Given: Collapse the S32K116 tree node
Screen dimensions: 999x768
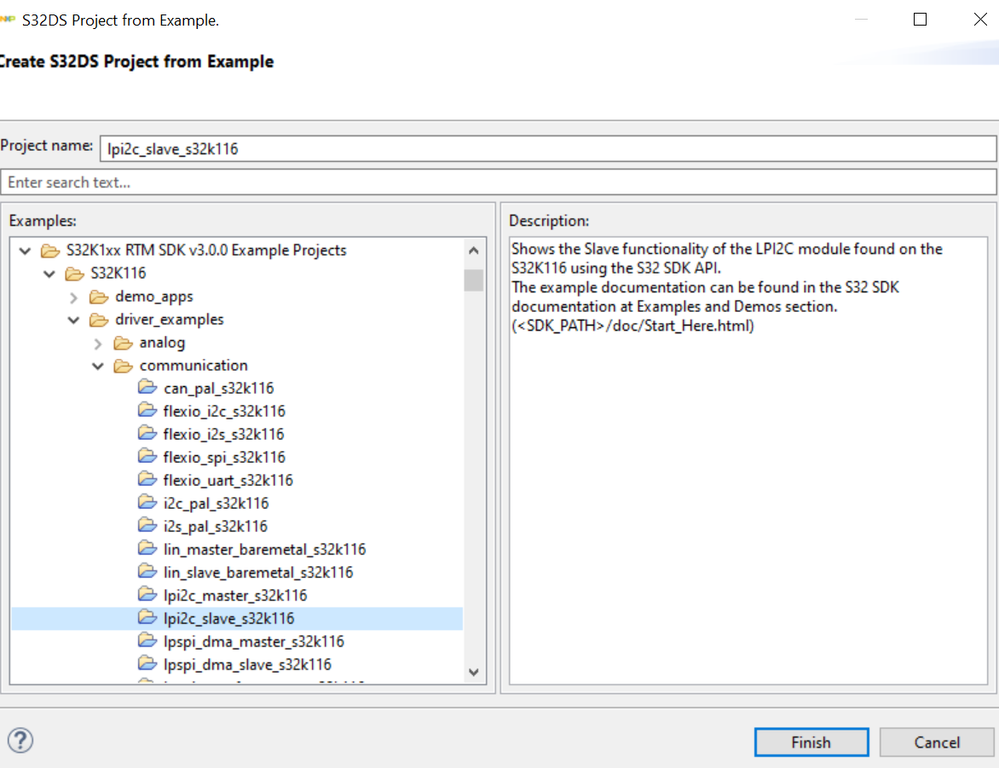Looking at the screenshot, I should click(49, 273).
